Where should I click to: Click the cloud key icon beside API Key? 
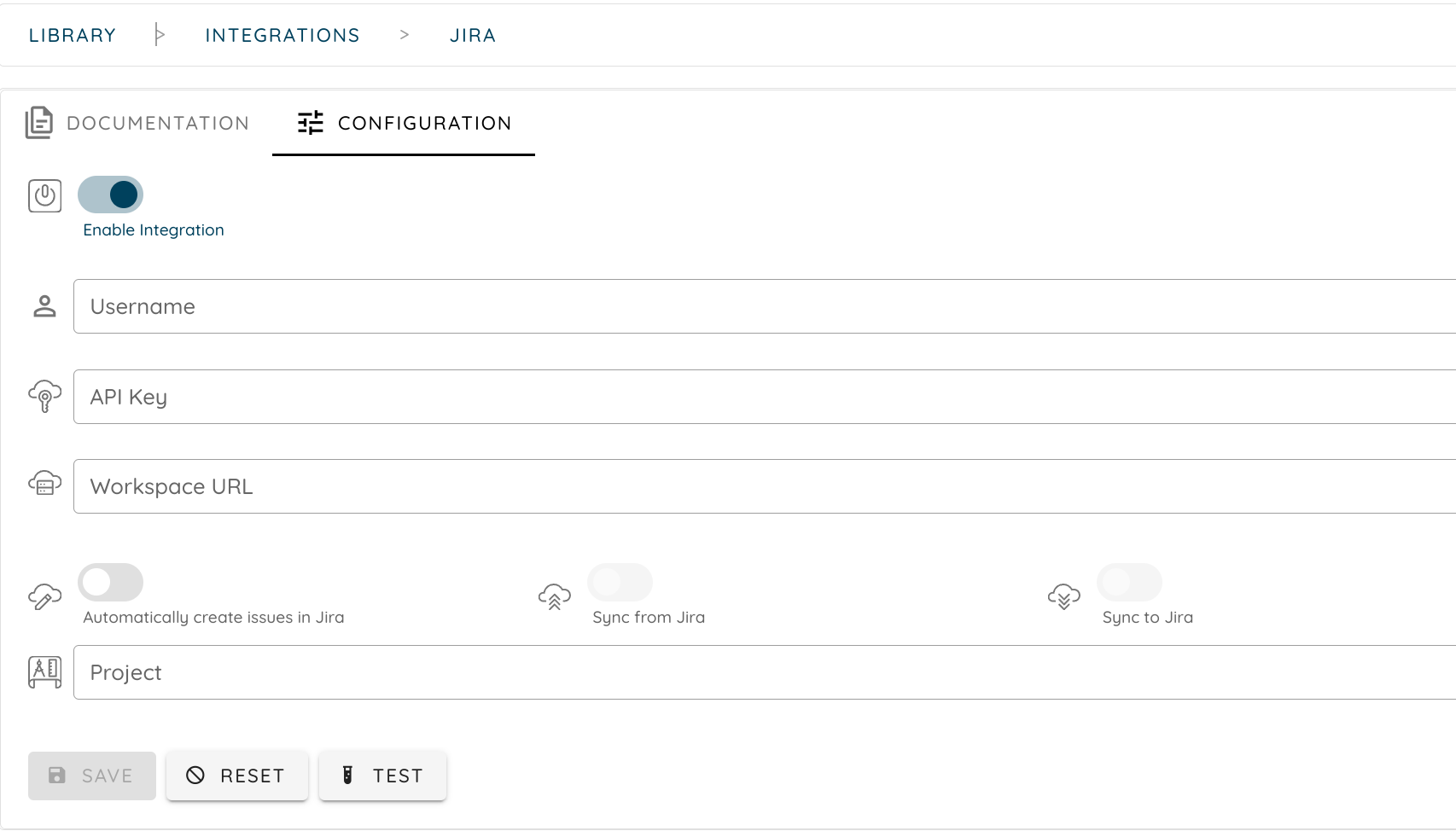44,396
